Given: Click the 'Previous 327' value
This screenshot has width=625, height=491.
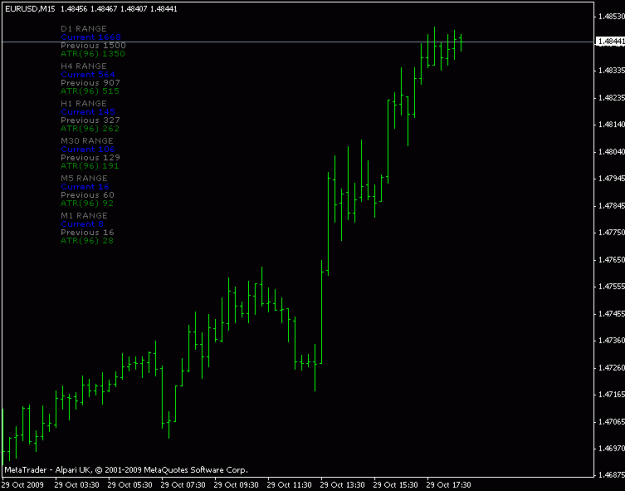Looking at the screenshot, I should coord(90,120).
